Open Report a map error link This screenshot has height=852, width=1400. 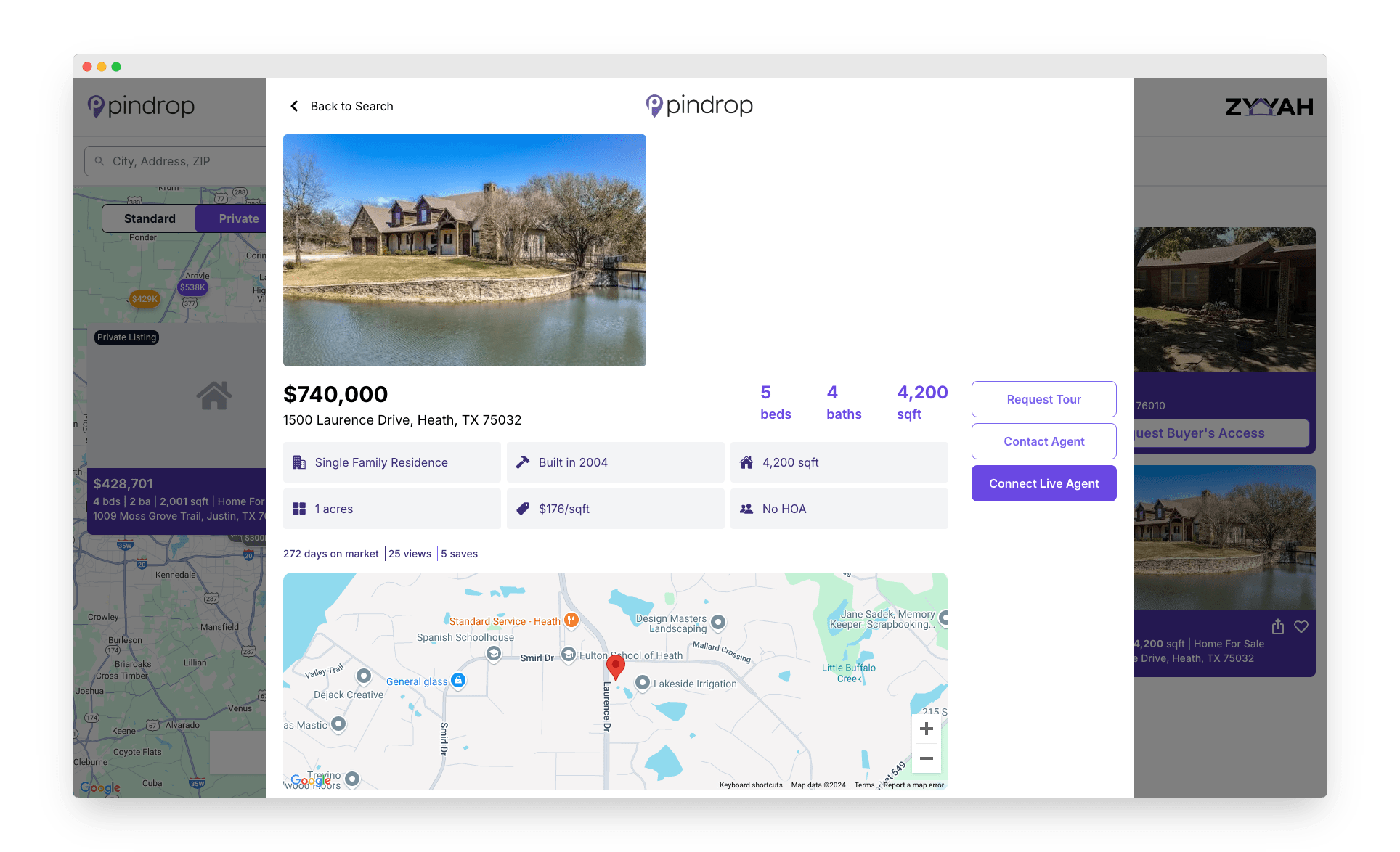tap(913, 785)
